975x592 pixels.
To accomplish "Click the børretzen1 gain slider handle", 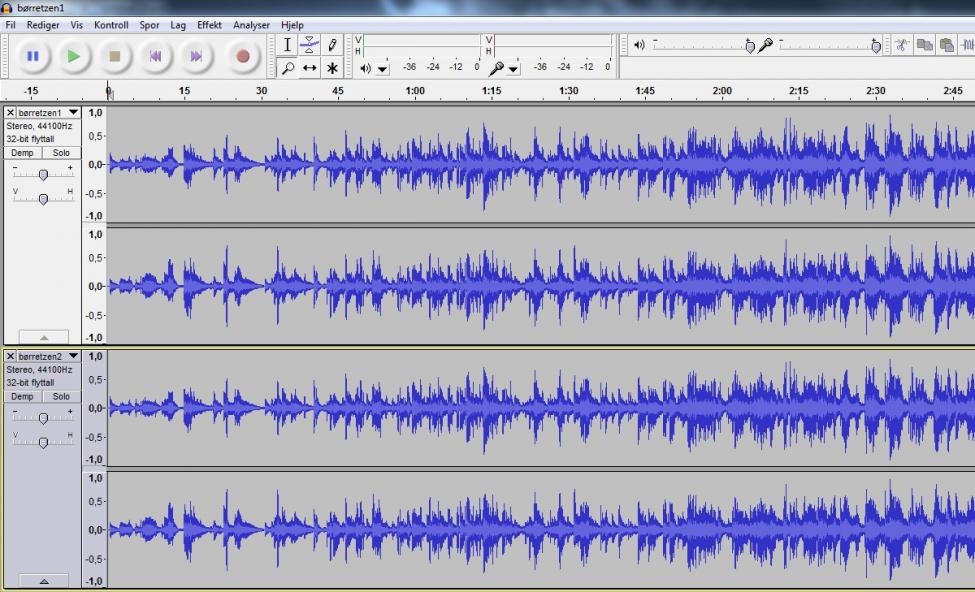I will (x=43, y=175).
